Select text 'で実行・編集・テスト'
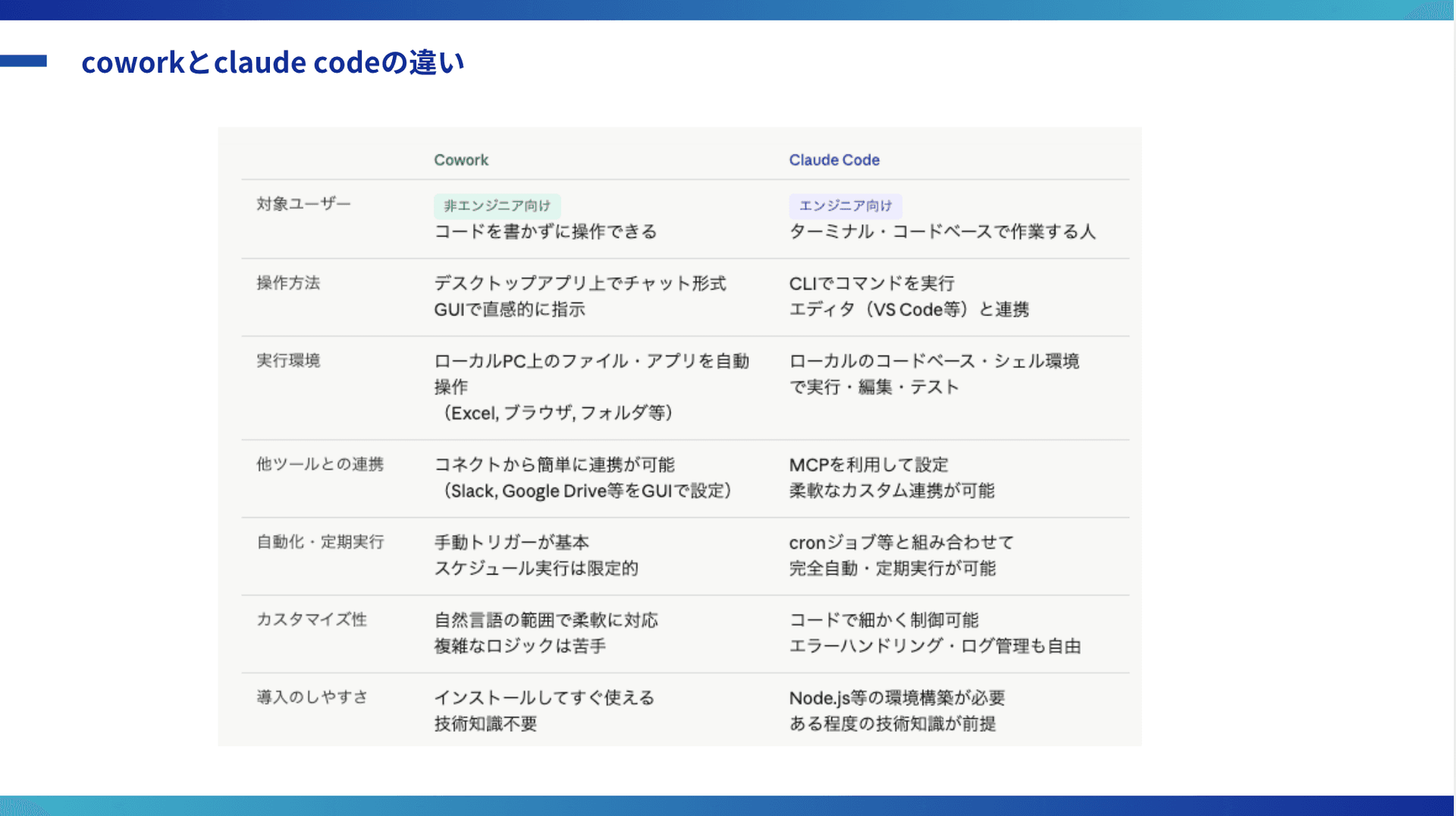Viewport: 1456px width, 816px height. pyautogui.click(x=874, y=387)
